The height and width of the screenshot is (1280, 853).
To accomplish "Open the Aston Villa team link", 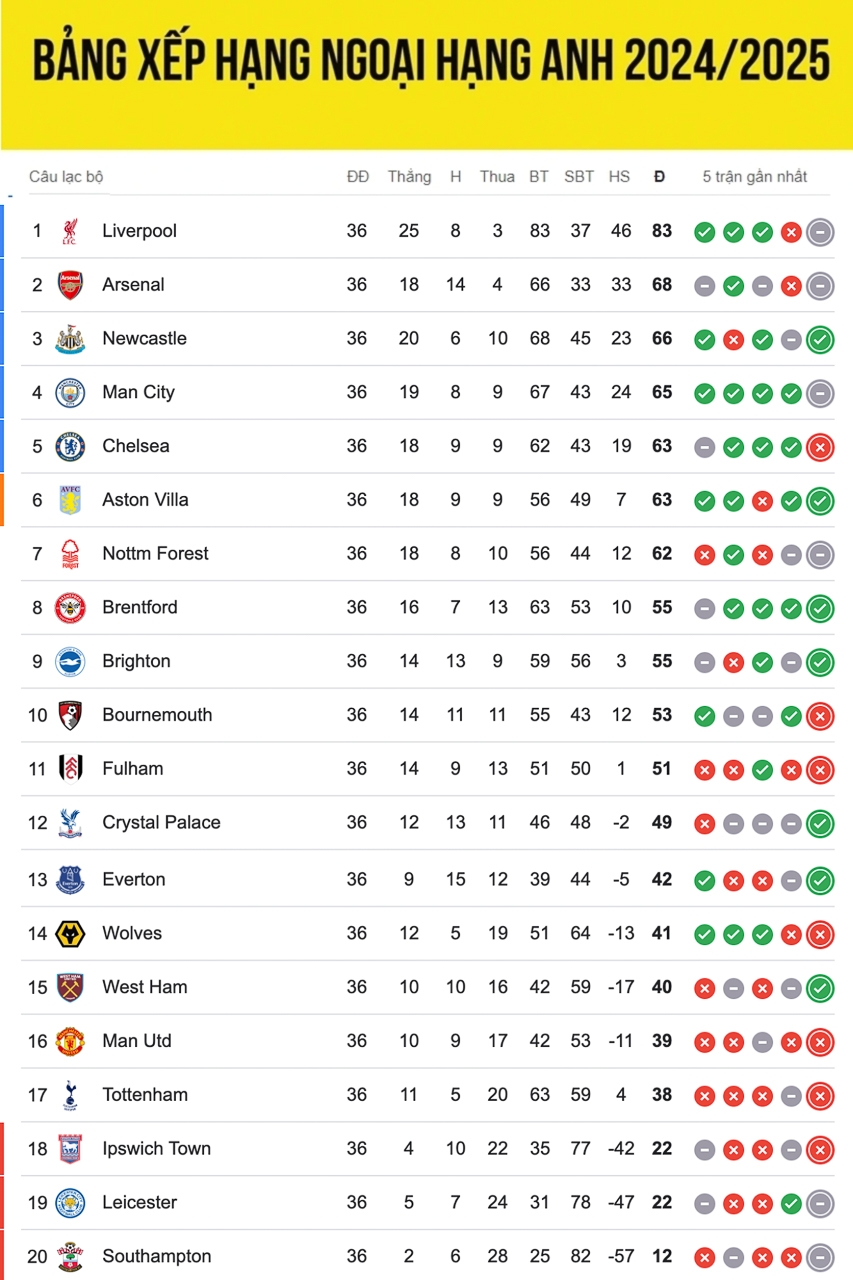I will point(145,500).
